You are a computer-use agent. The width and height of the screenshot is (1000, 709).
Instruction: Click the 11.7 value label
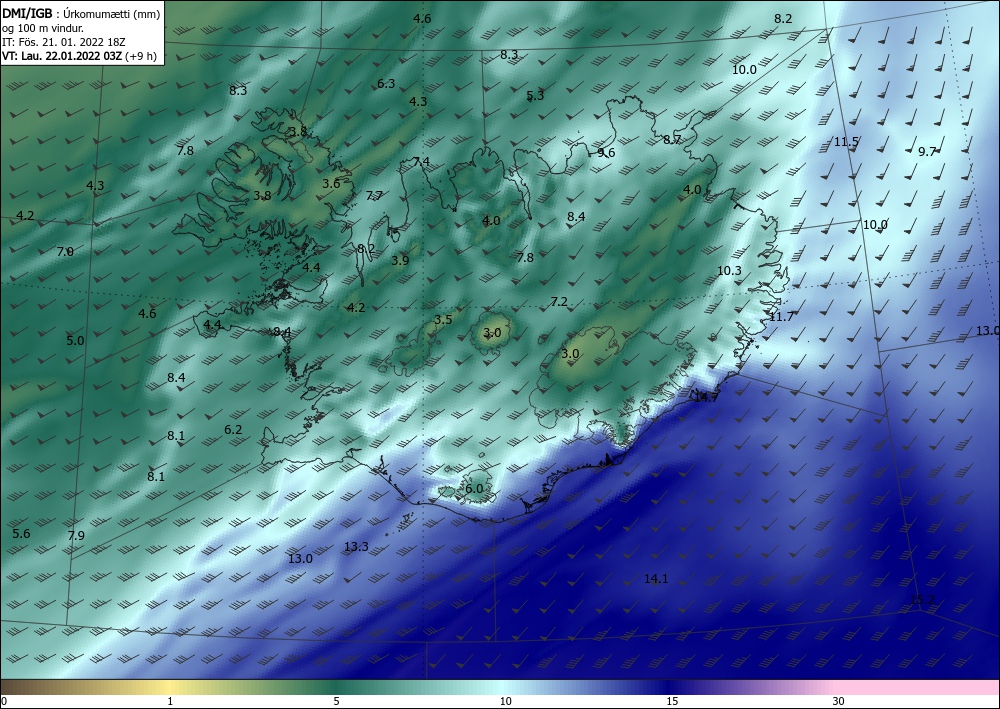781,316
